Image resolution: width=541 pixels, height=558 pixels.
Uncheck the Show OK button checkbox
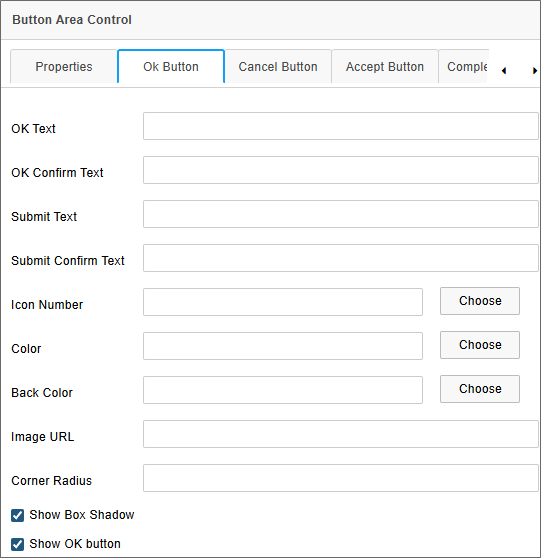pos(17,544)
